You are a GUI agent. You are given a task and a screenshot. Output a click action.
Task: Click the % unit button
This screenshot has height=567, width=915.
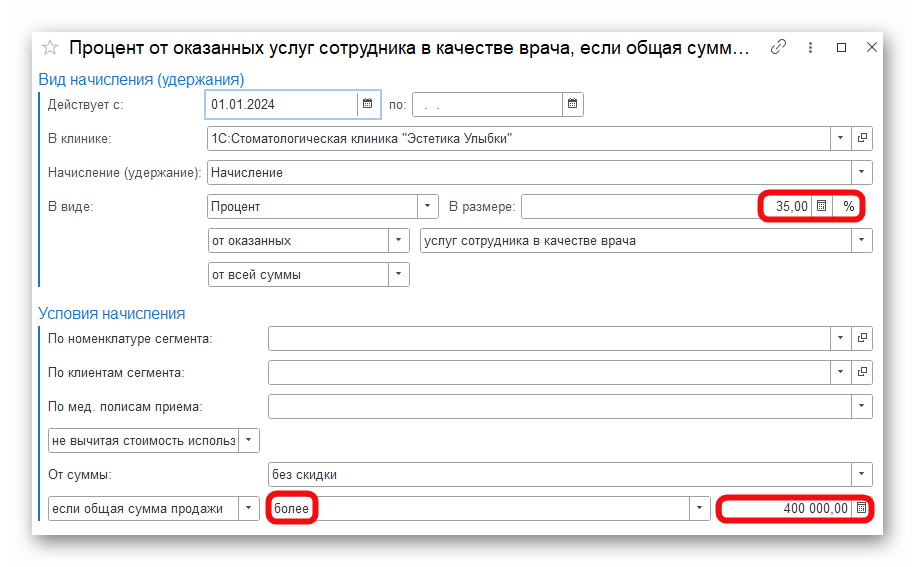tap(848, 206)
